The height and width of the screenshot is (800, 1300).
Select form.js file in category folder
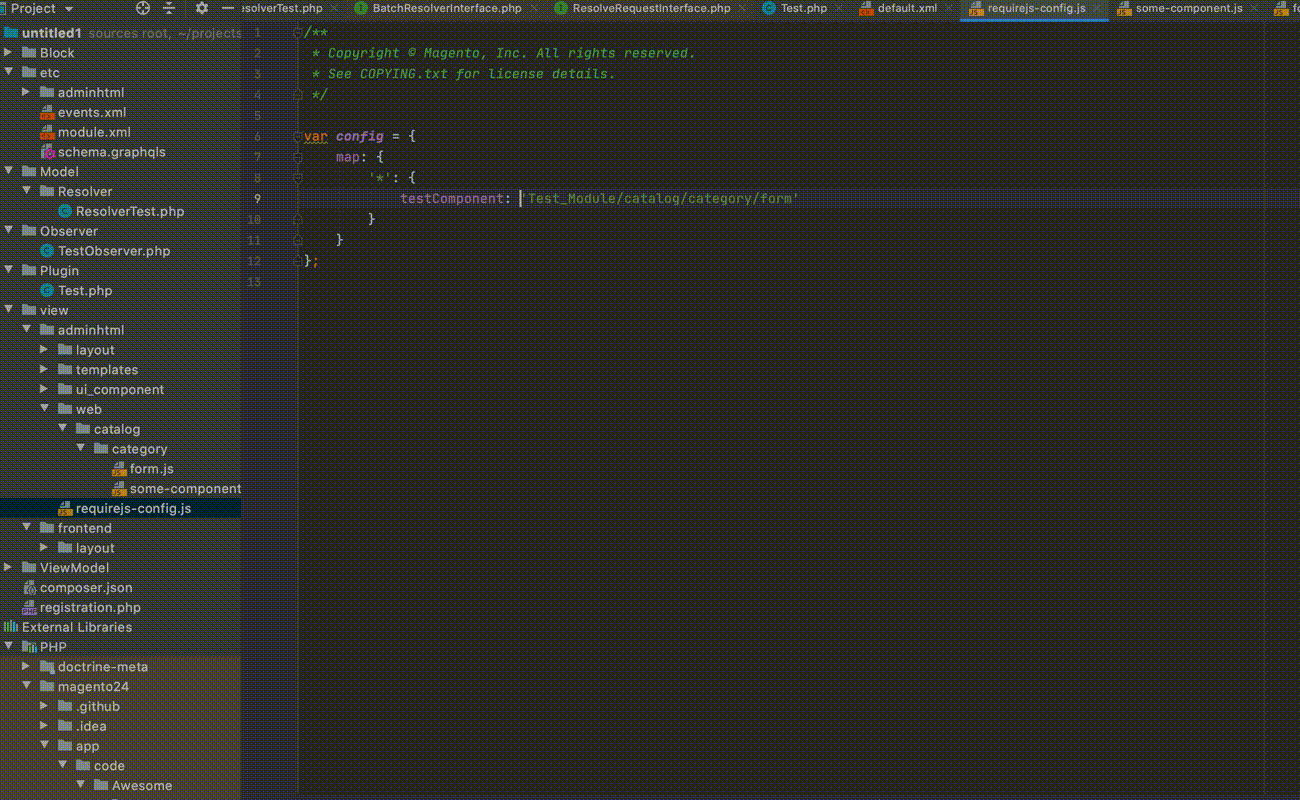point(151,469)
